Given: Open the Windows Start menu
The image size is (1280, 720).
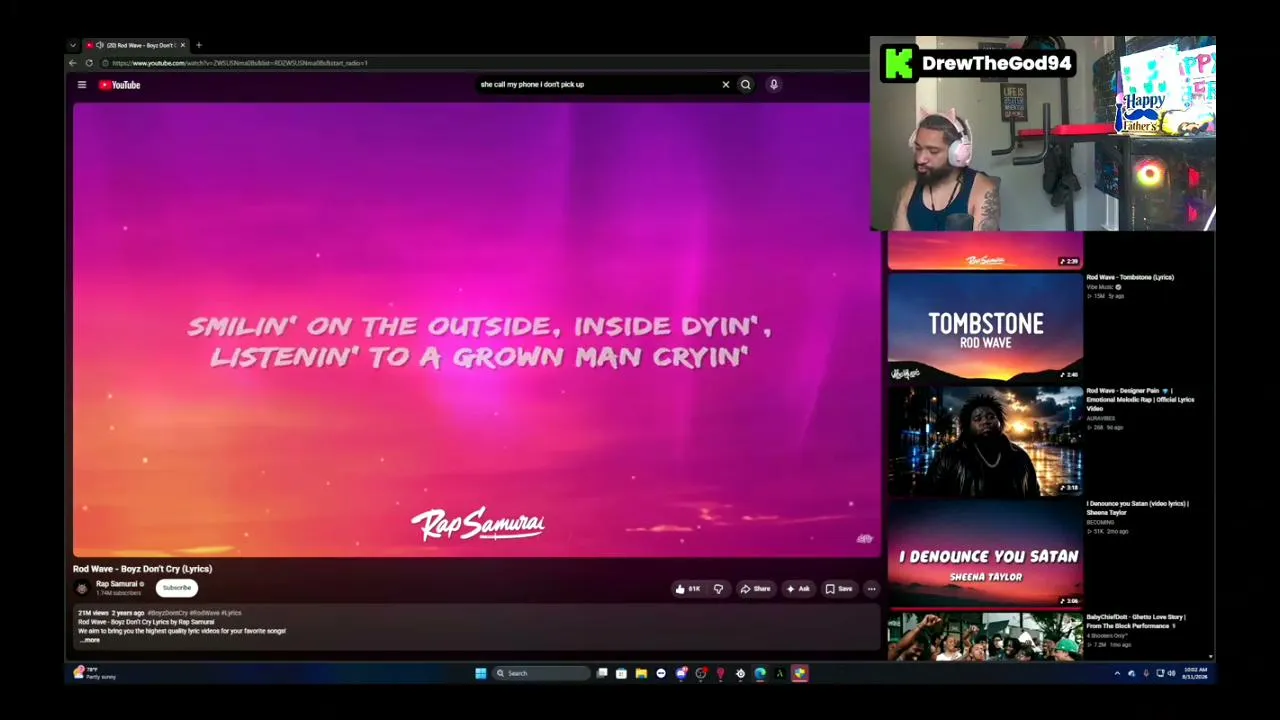Looking at the screenshot, I should pyautogui.click(x=480, y=673).
